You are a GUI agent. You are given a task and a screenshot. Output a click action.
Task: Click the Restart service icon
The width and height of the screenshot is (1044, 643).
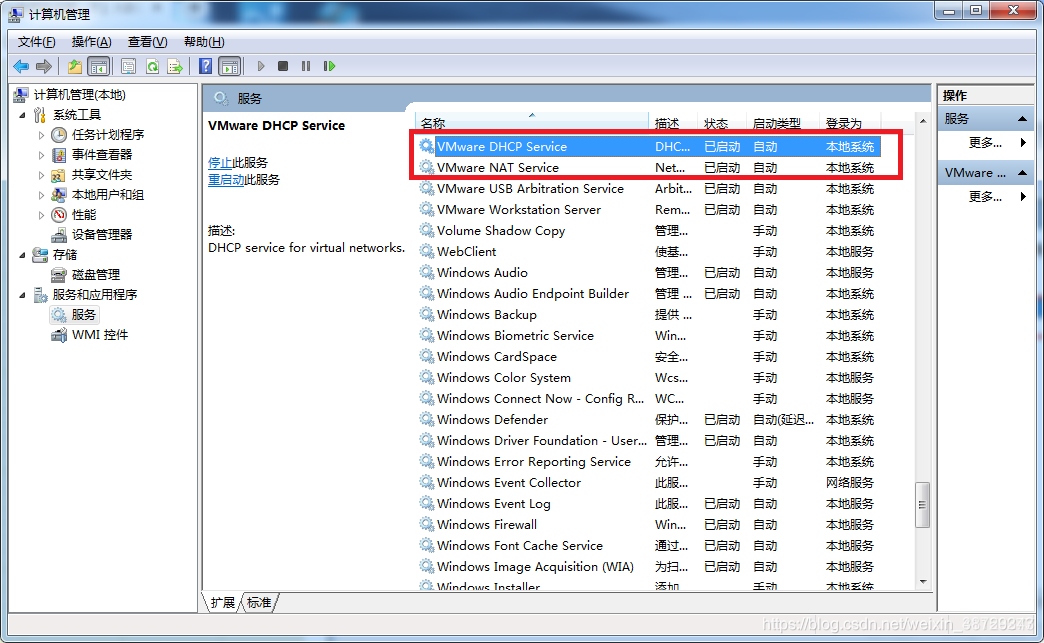[329, 66]
